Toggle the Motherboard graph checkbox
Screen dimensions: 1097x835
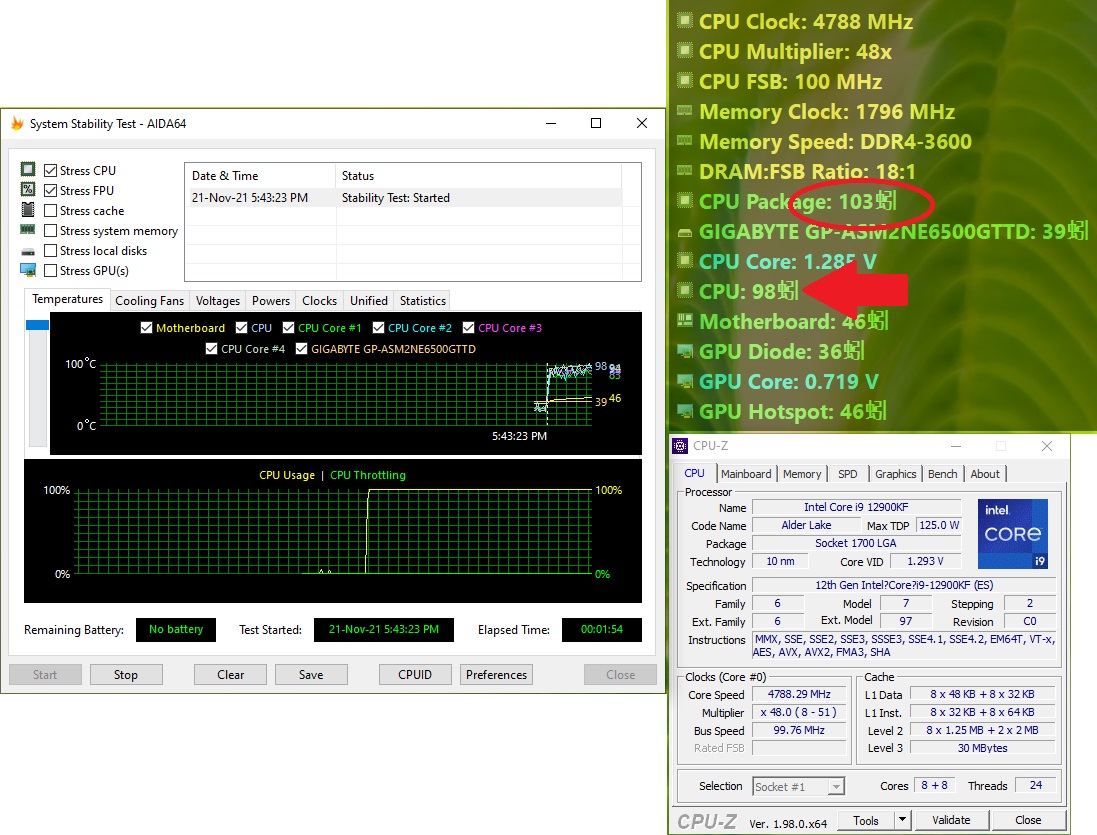146,327
